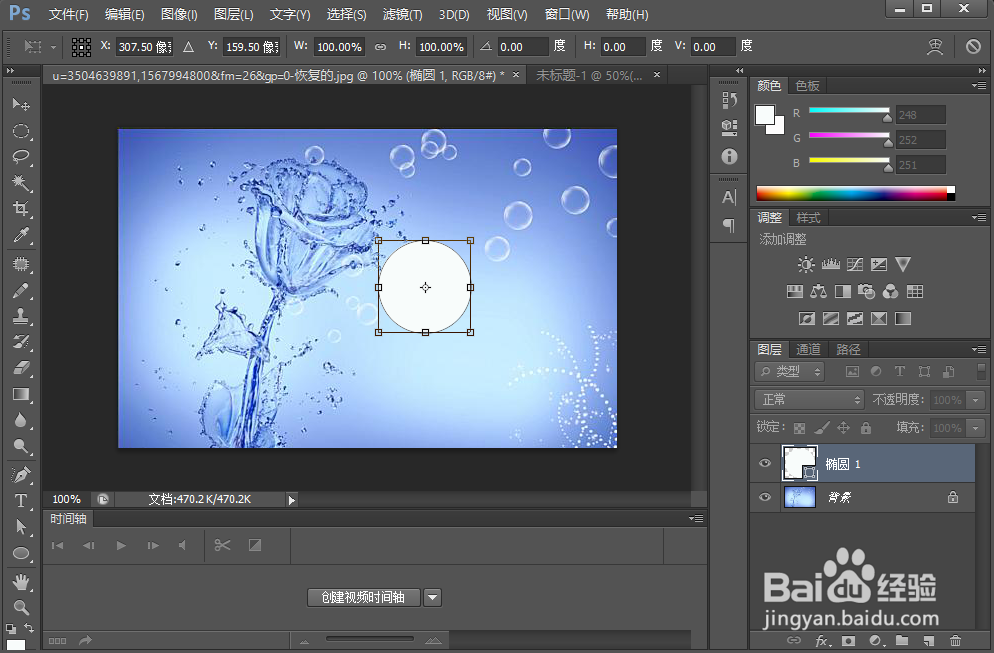Screen dimensions: 994x653
Task: Select the Pen tool
Action: [x=21, y=475]
